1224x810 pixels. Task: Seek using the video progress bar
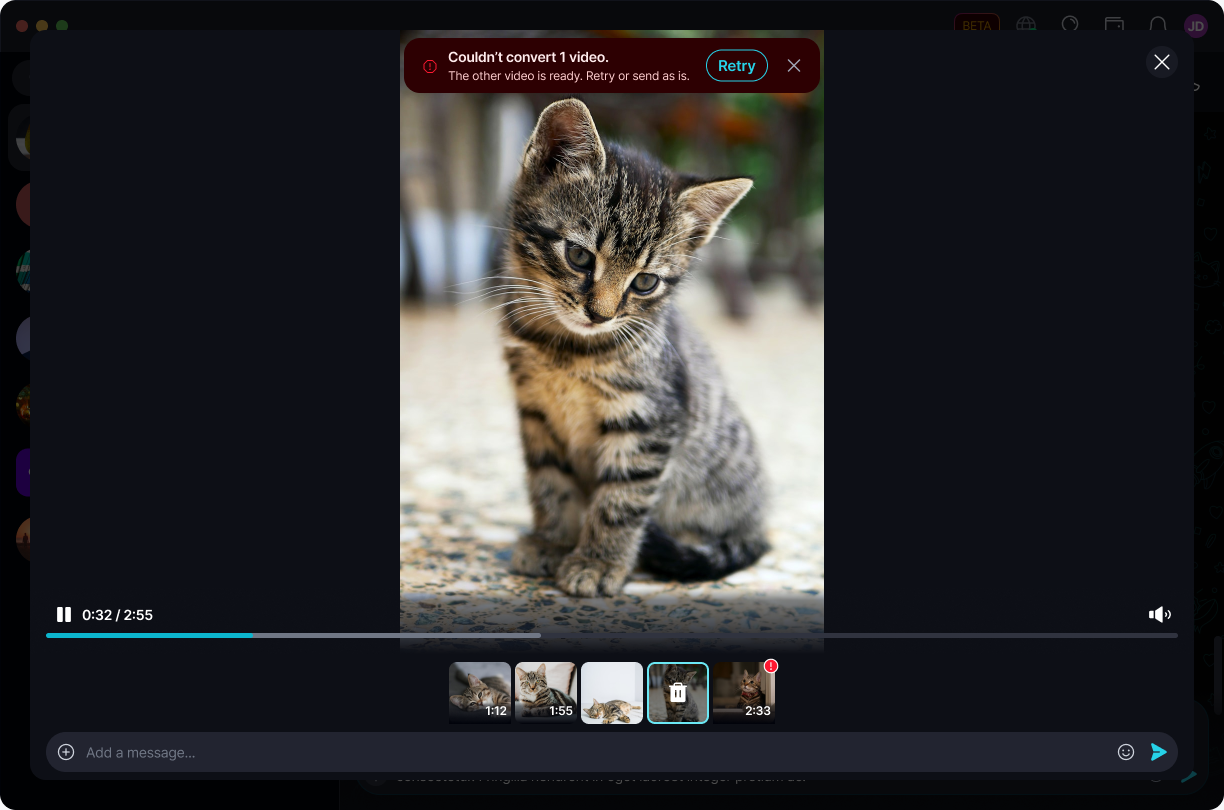pos(612,635)
